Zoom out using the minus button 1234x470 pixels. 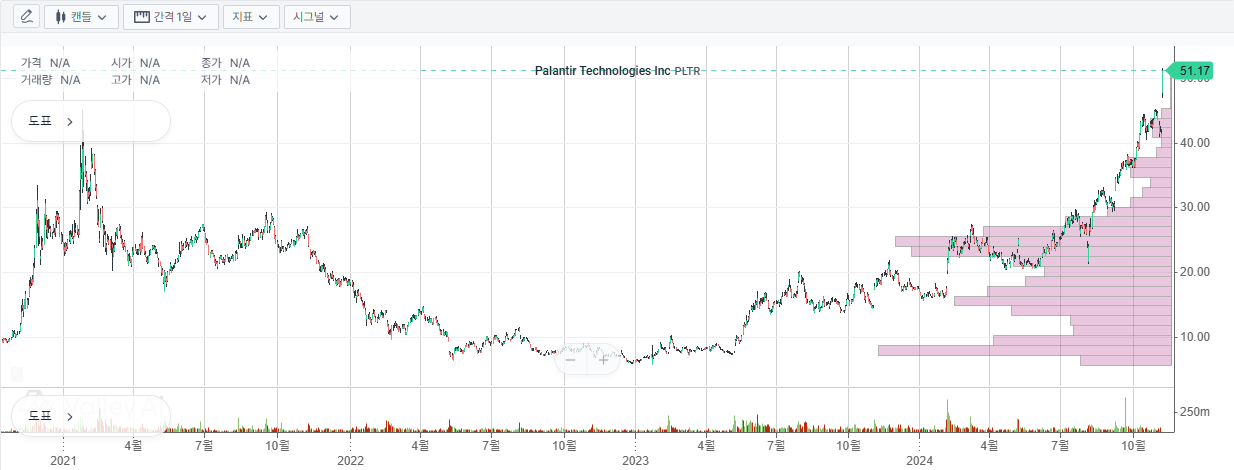[570, 360]
